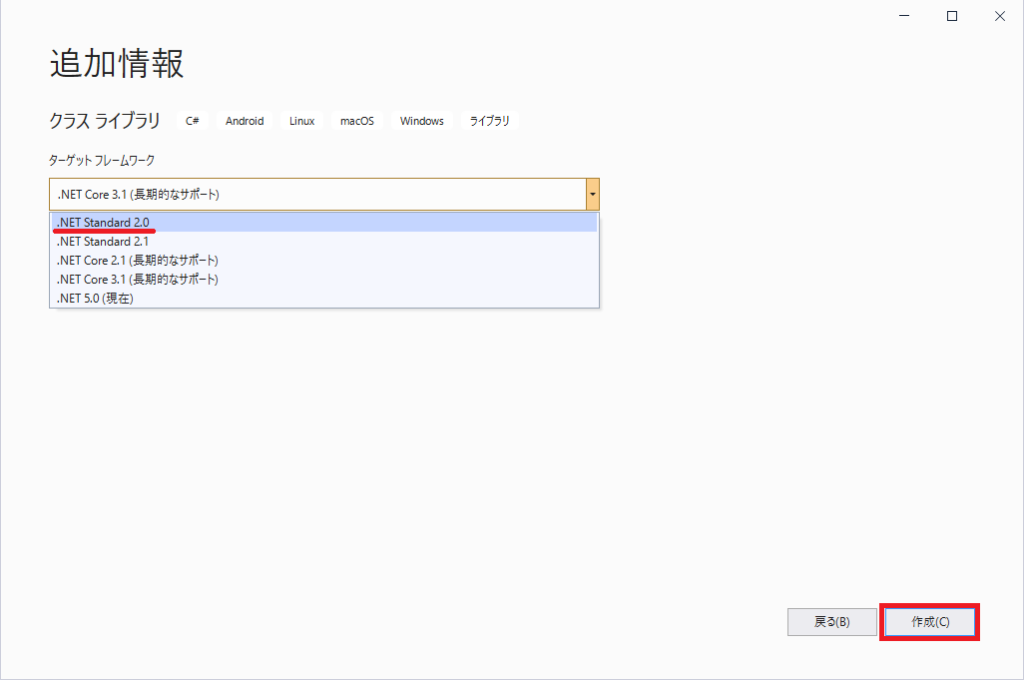Select .NET Core 3.1 (長期的なサポート) in the list
The height and width of the screenshot is (680, 1024).
(x=324, y=280)
